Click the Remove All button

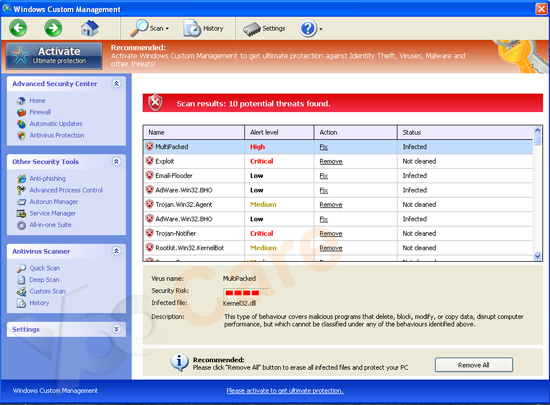[474, 365]
